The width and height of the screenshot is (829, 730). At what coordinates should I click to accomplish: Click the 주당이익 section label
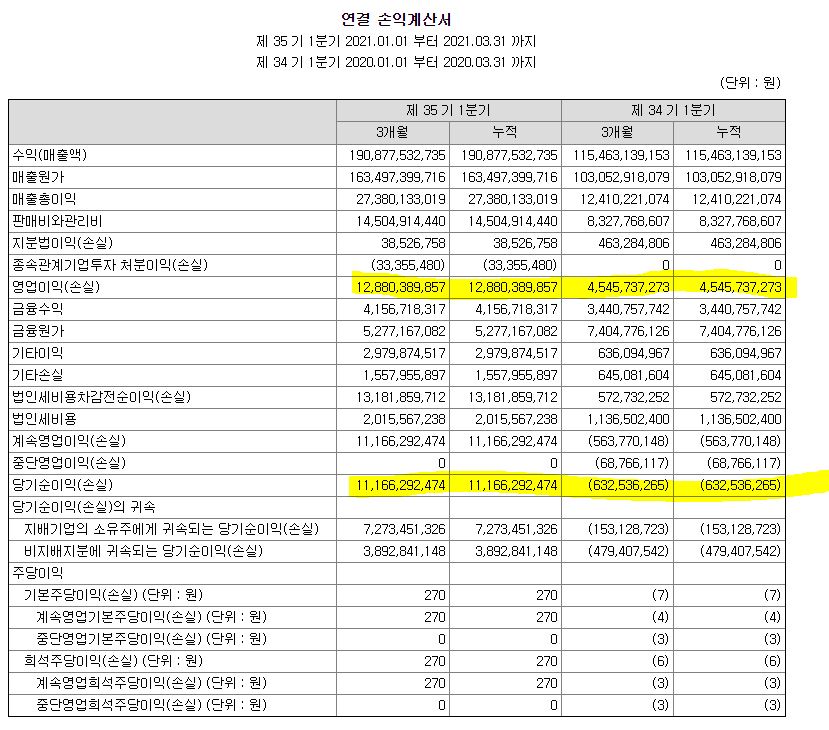click(x=38, y=574)
